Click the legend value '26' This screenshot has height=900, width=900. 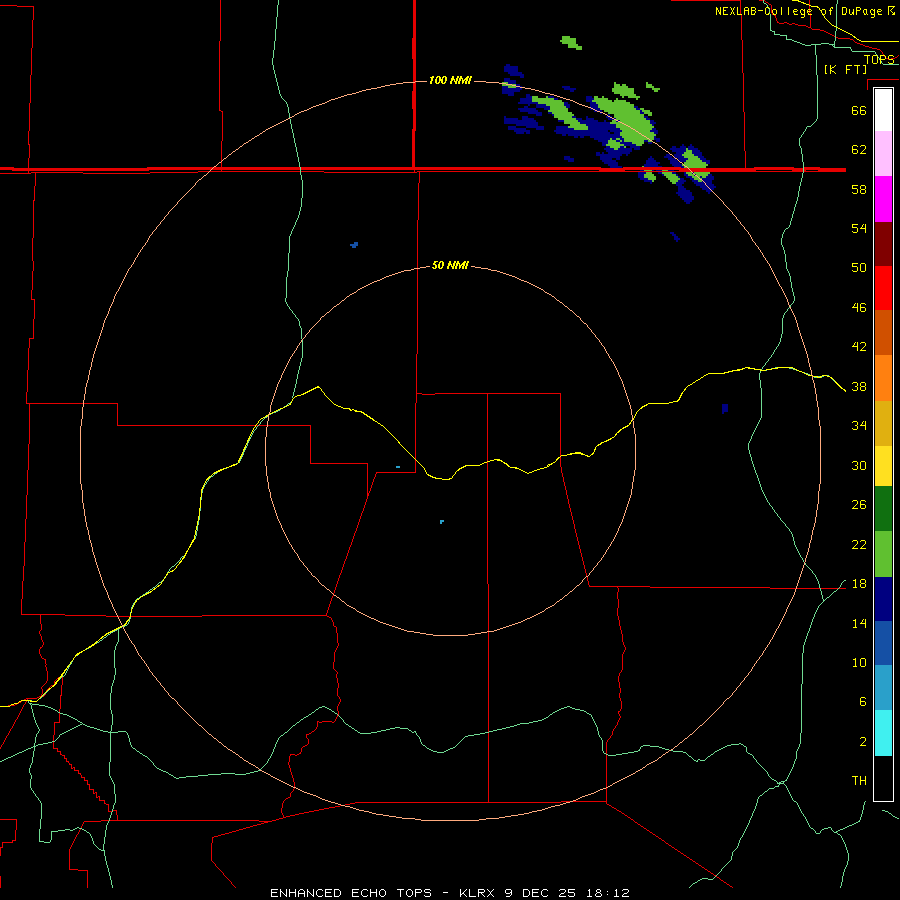(859, 505)
